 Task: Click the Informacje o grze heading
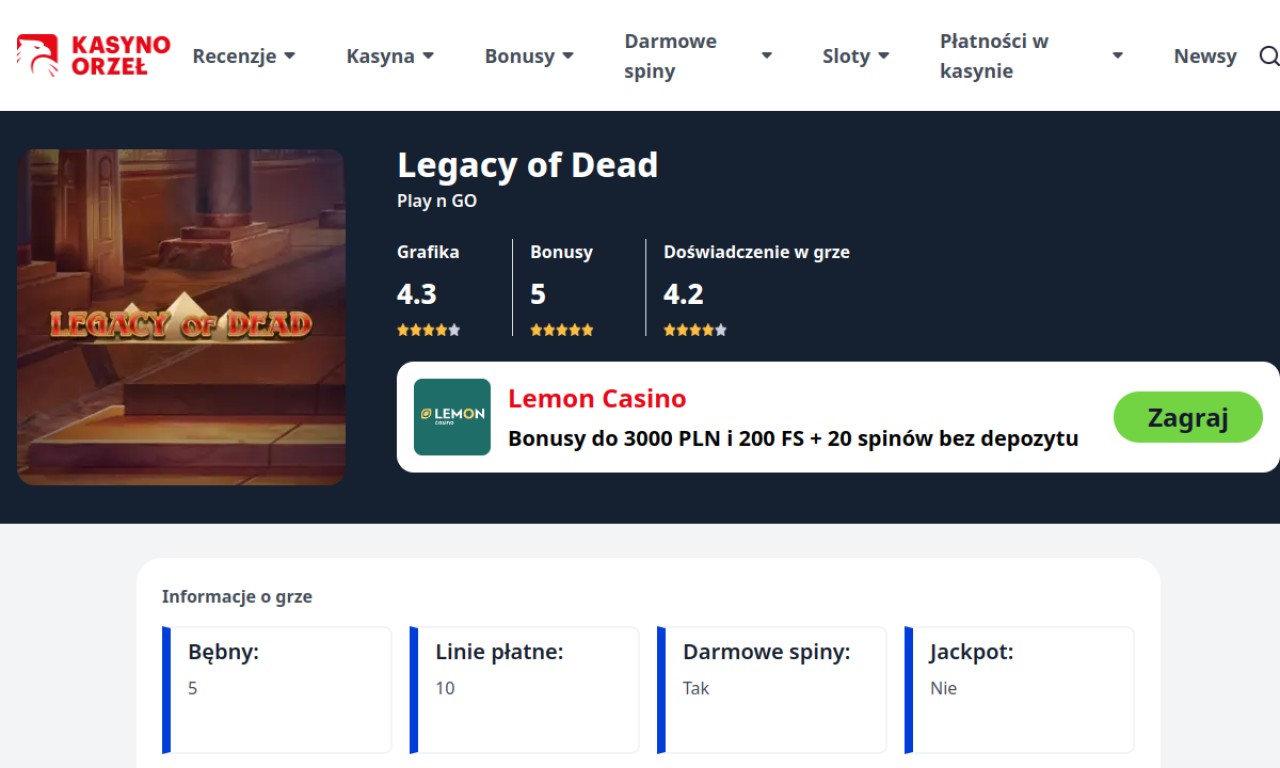(237, 597)
